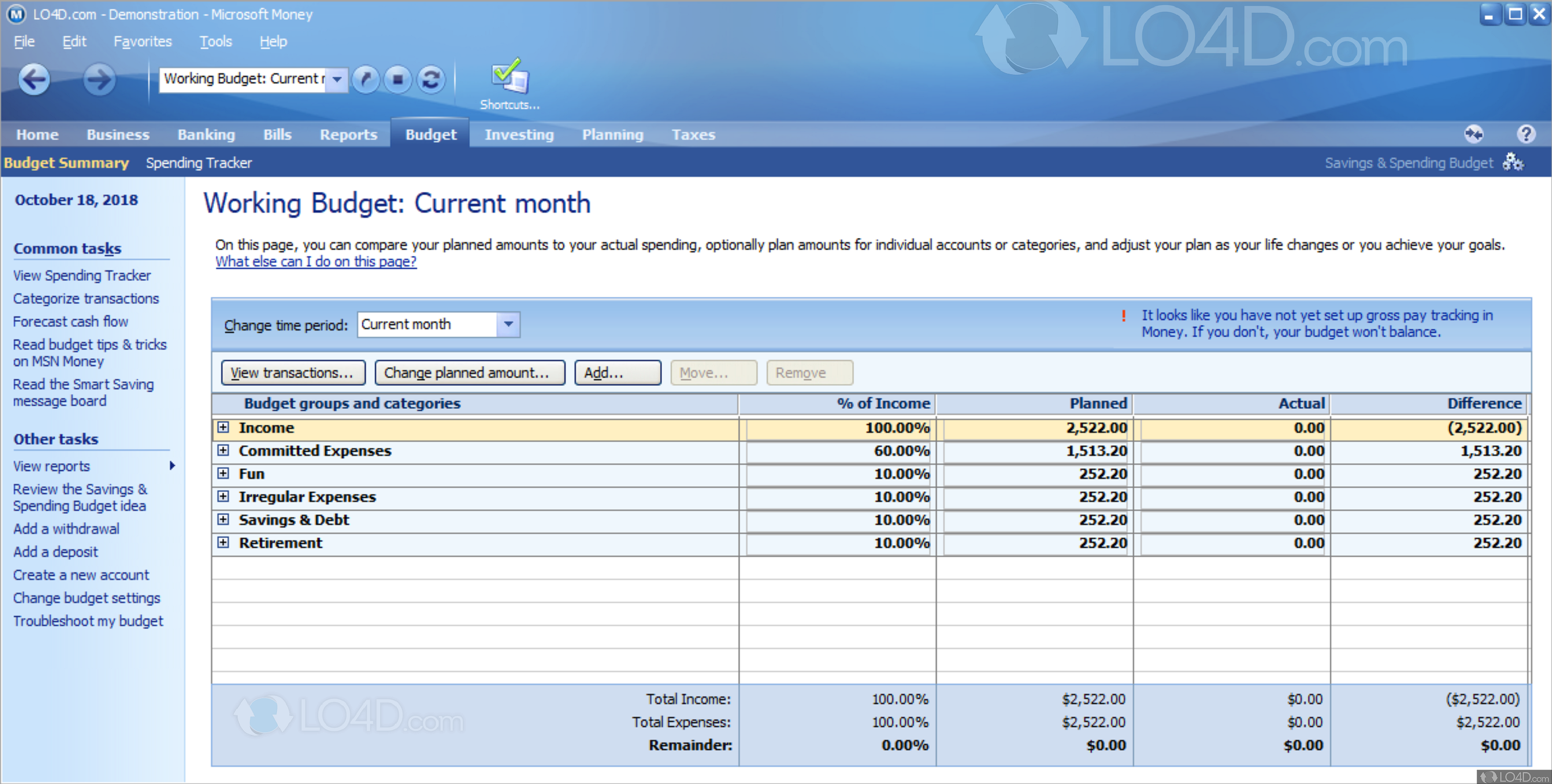The width and height of the screenshot is (1552, 784).
Task: Expand the Income budget group
Action: click(224, 427)
